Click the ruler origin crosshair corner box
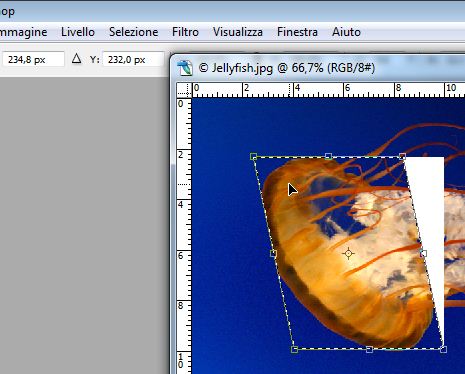The width and height of the screenshot is (465, 374). pos(184,90)
